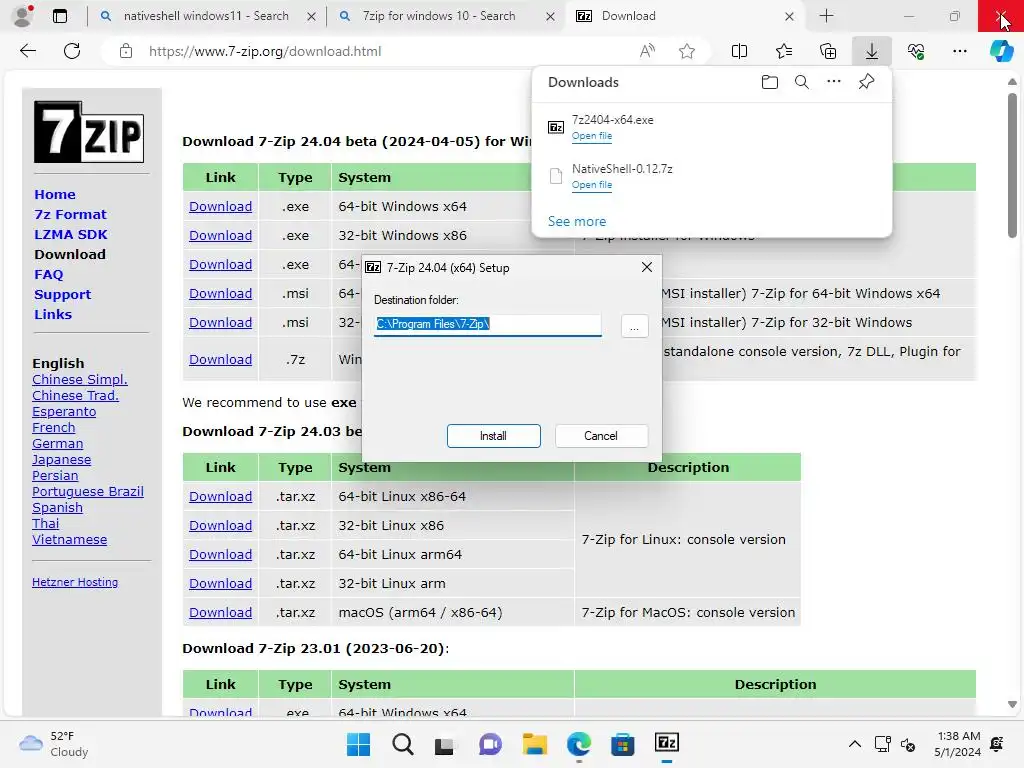Image resolution: width=1024 pixels, height=768 pixels.
Task: Toggle the Downloads toolbar button
Action: tap(872, 51)
